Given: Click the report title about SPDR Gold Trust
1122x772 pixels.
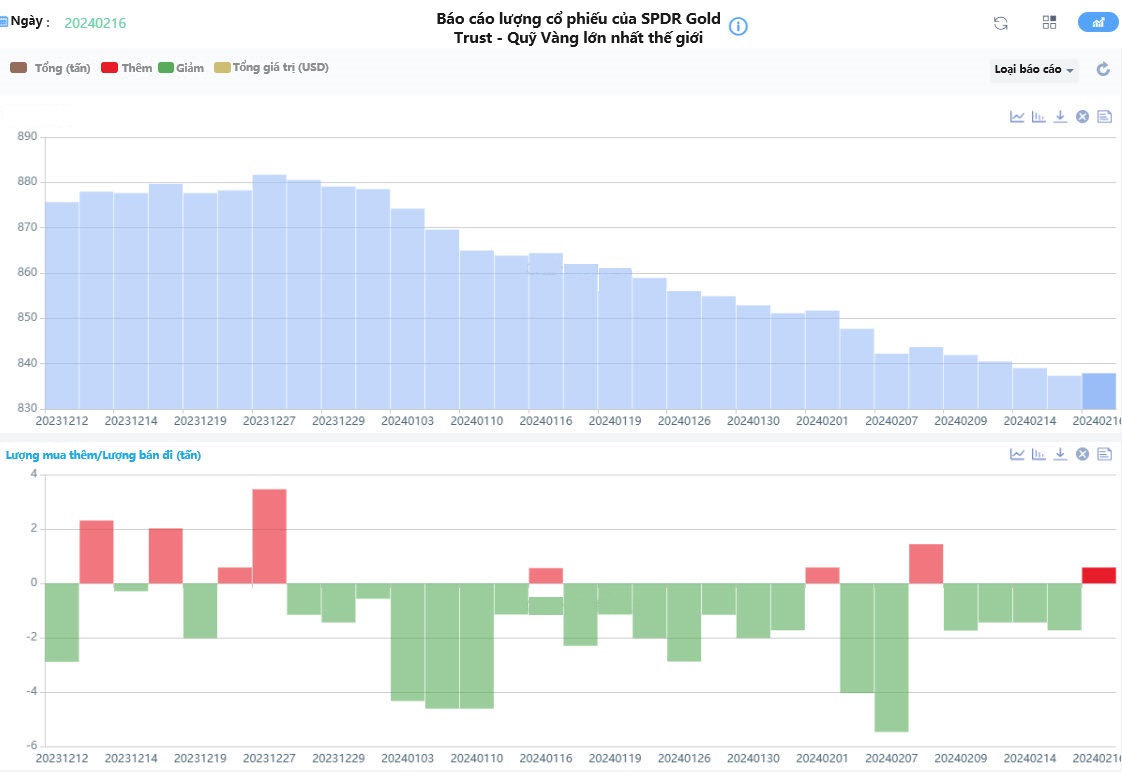Looking at the screenshot, I should pos(578,28).
